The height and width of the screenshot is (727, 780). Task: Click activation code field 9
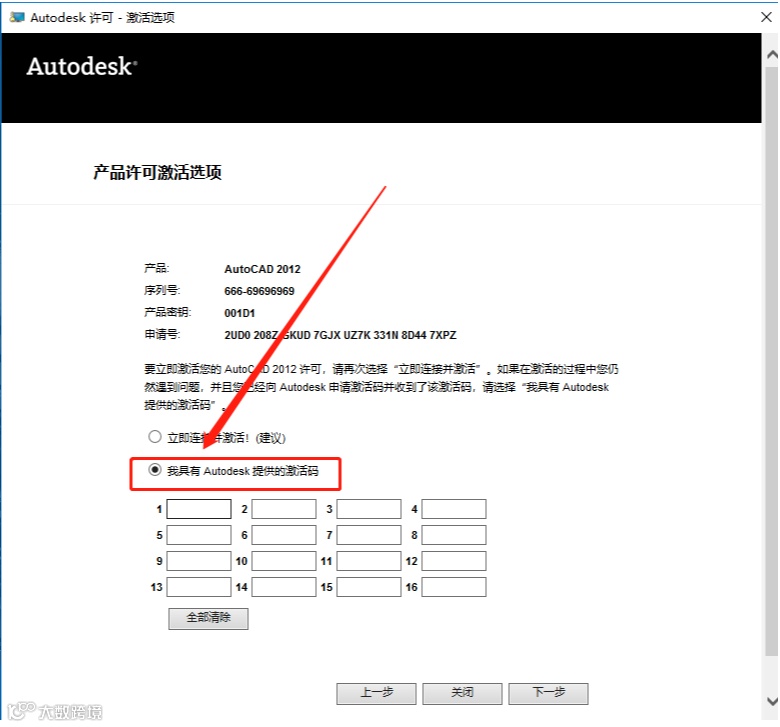click(199, 561)
